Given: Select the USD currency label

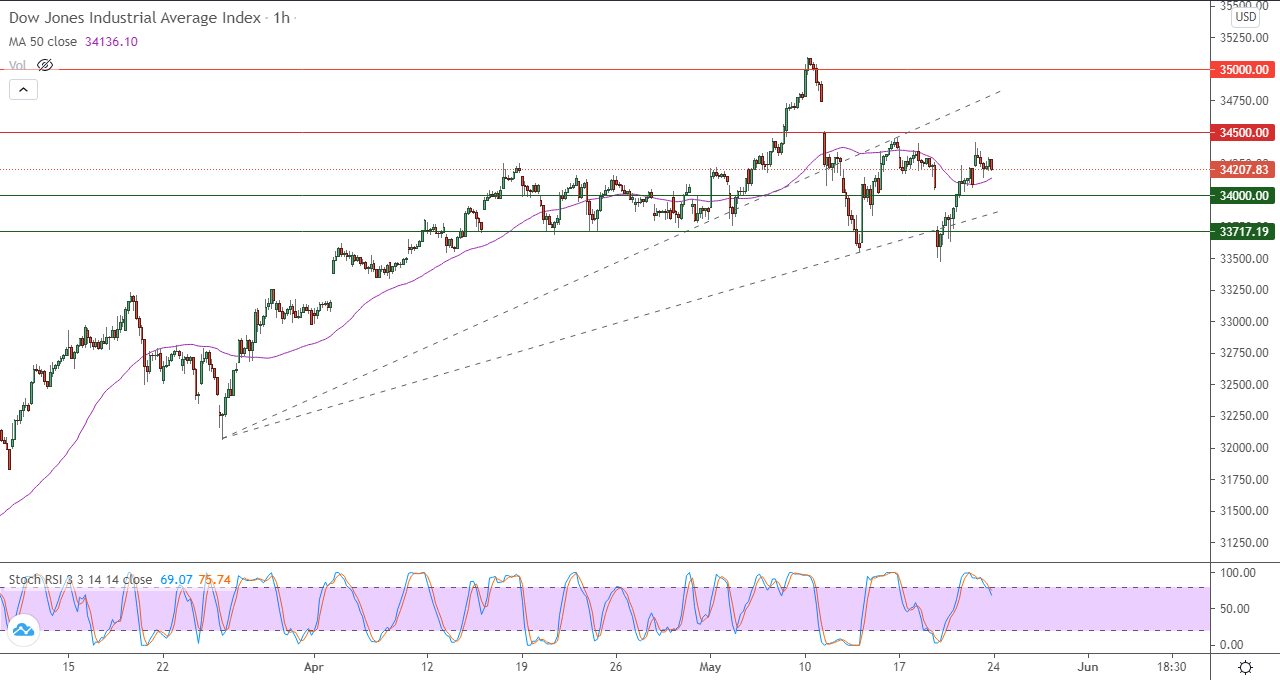Looking at the screenshot, I should click(x=1245, y=17).
